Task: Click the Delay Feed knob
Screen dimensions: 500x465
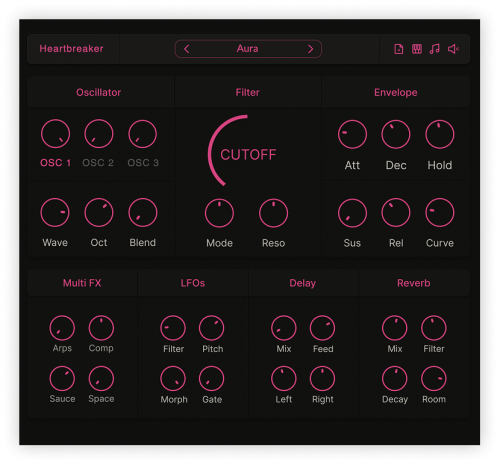Action: click(x=322, y=328)
